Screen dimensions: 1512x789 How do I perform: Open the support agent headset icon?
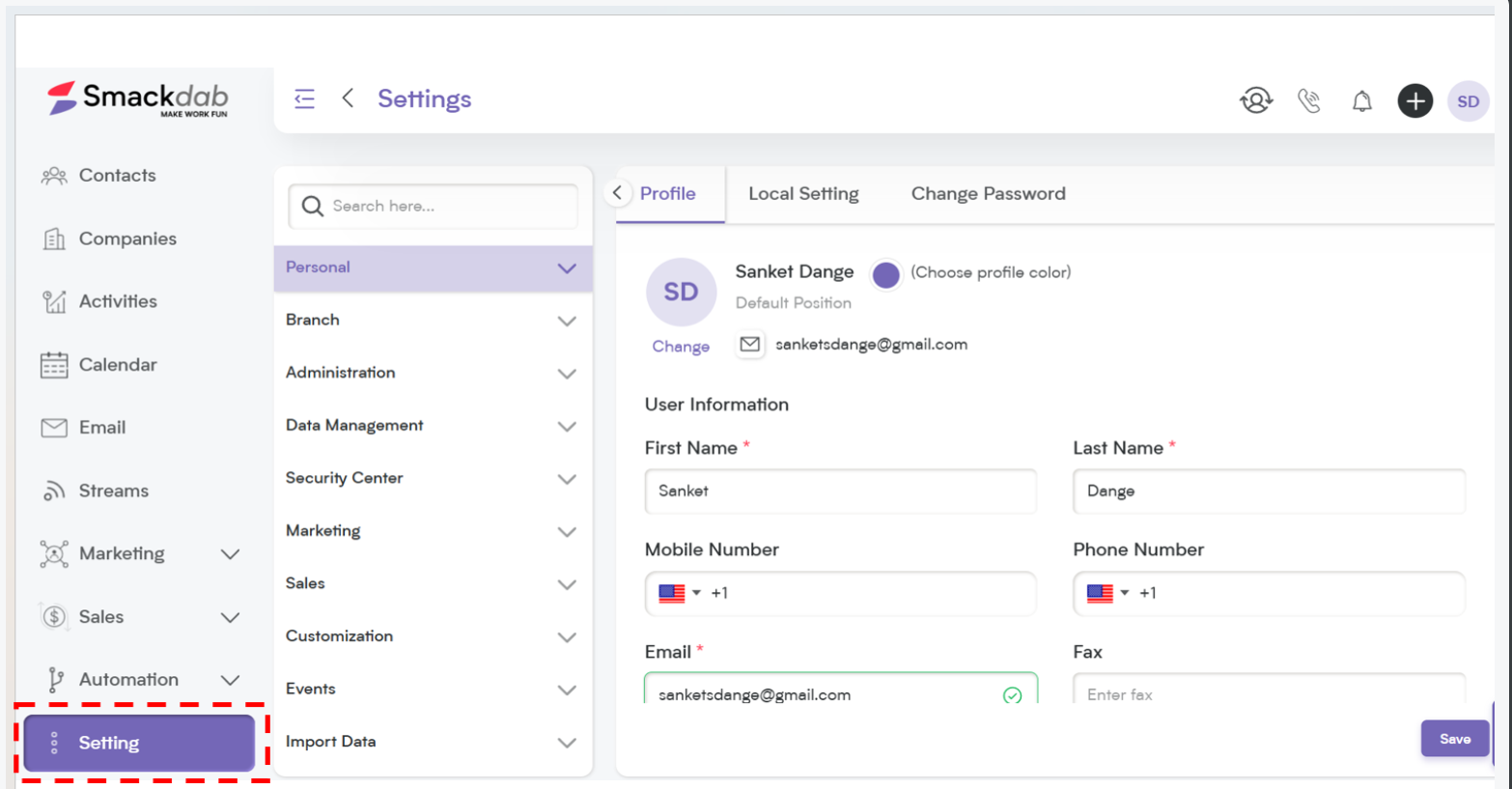pyautogui.click(x=1255, y=100)
